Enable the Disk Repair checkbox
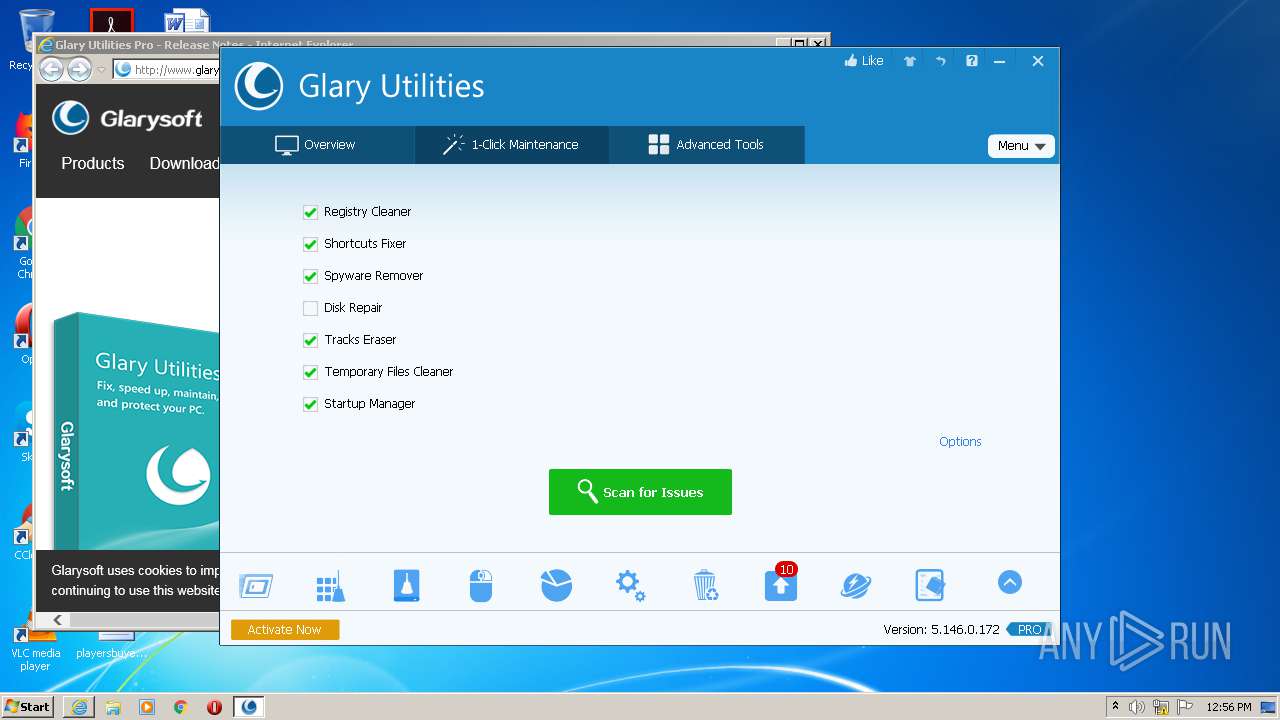The width and height of the screenshot is (1280, 720). (310, 308)
